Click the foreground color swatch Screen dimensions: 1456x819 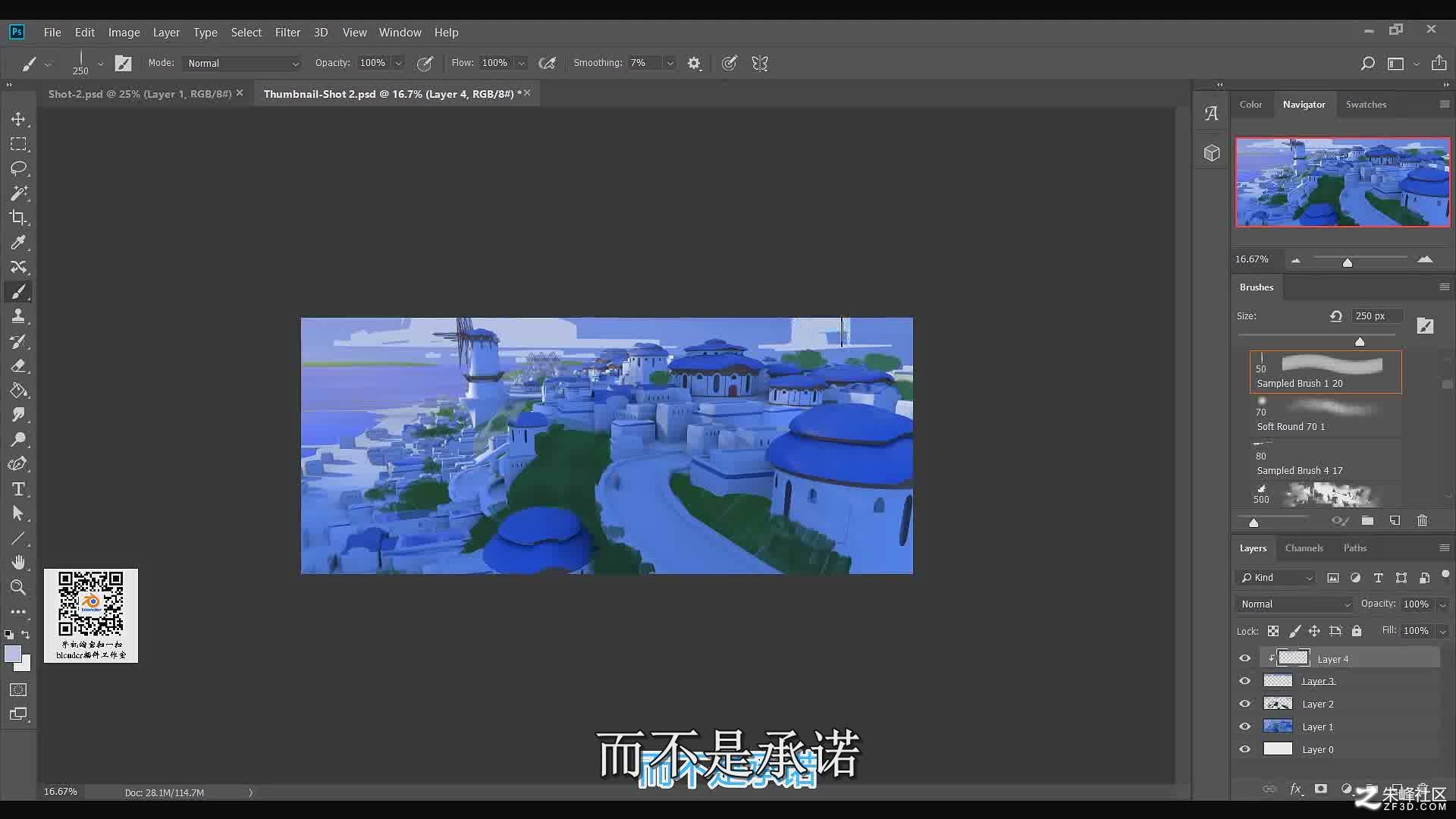pyautogui.click(x=13, y=654)
